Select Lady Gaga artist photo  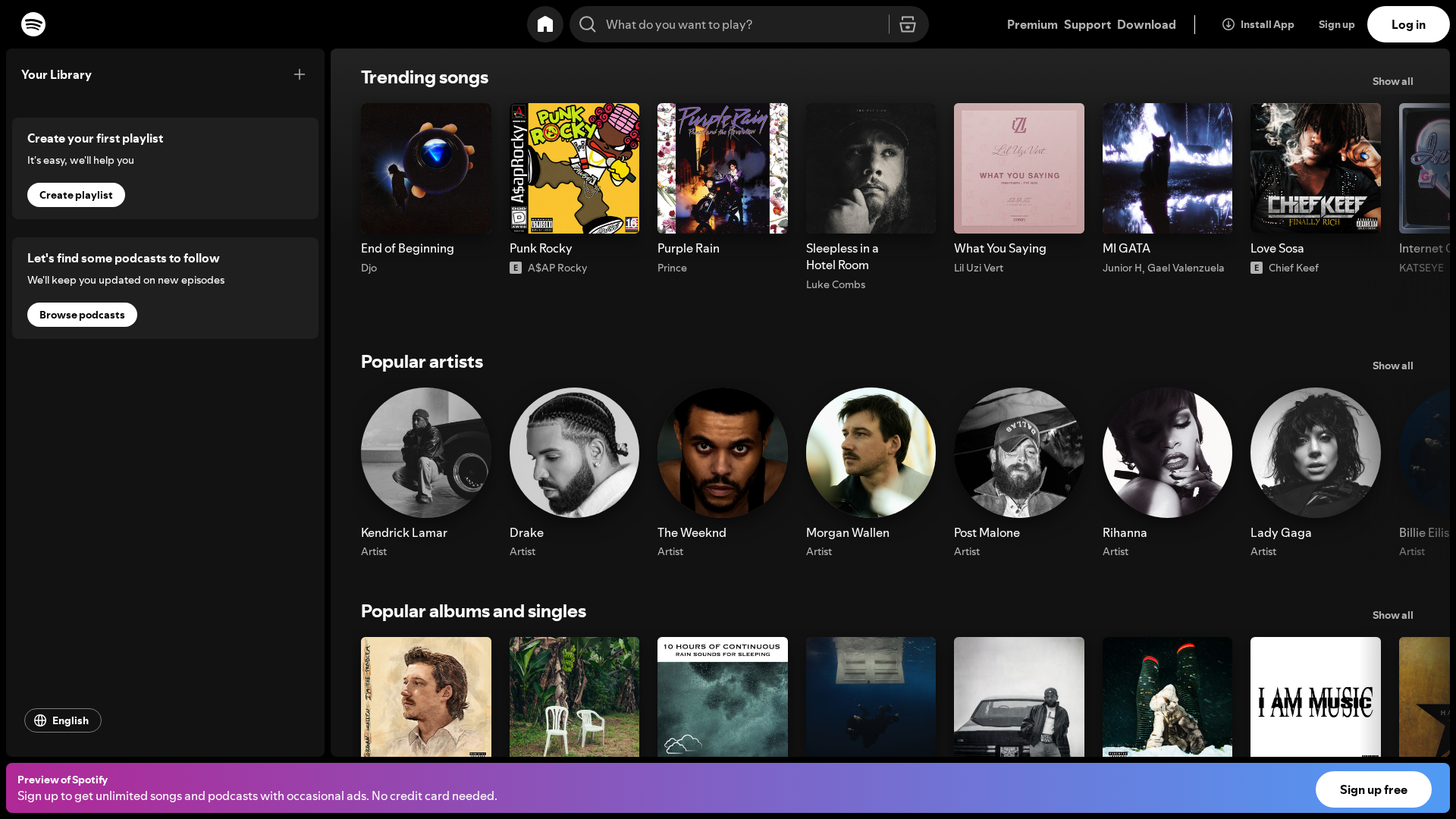tap(1316, 453)
